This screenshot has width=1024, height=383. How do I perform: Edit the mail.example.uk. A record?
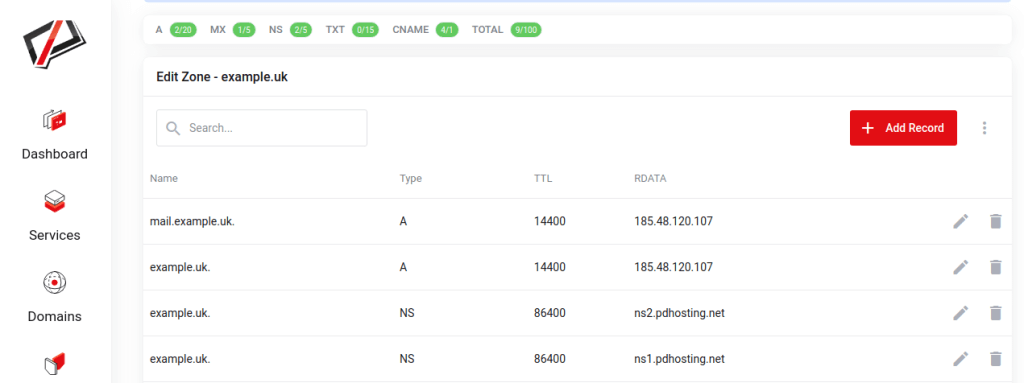click(960, 222)
